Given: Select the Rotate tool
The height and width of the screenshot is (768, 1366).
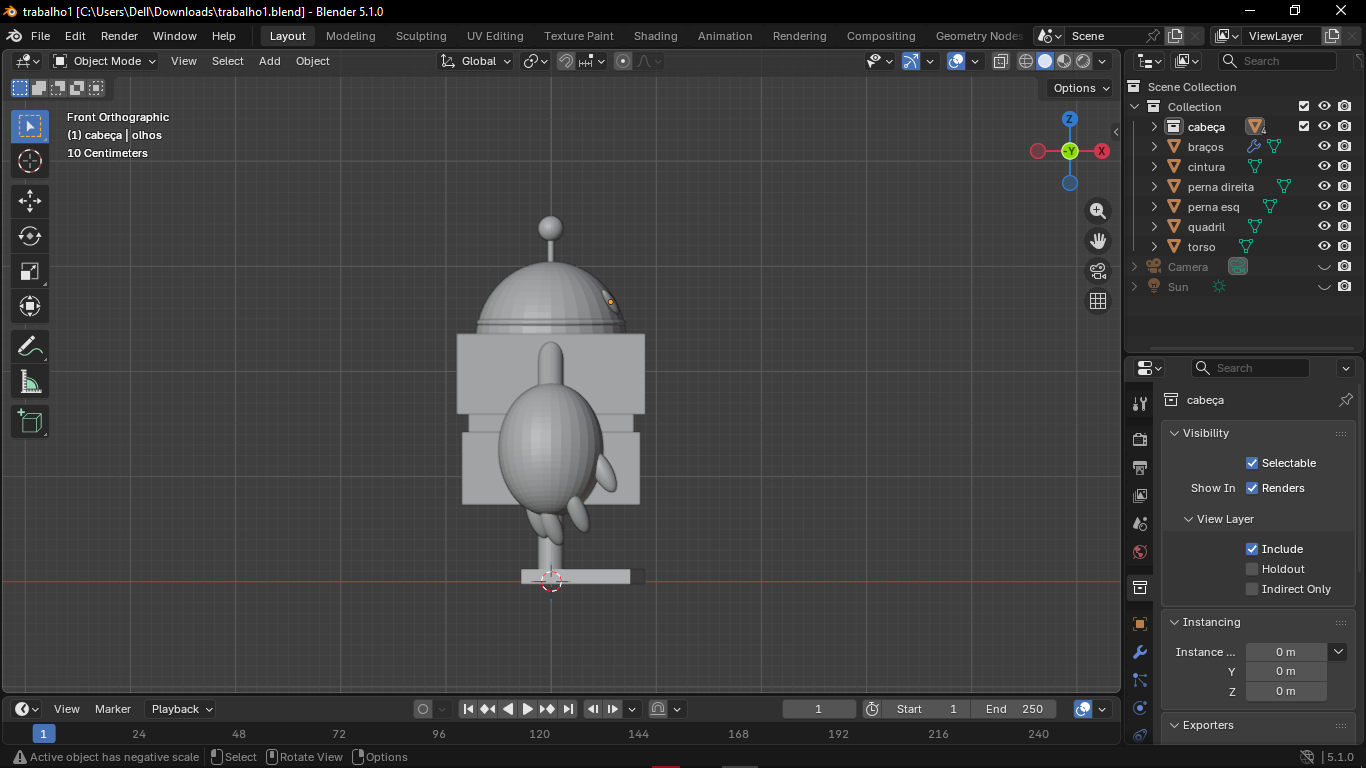Looking at the screenshot, I should pos(30,236).
